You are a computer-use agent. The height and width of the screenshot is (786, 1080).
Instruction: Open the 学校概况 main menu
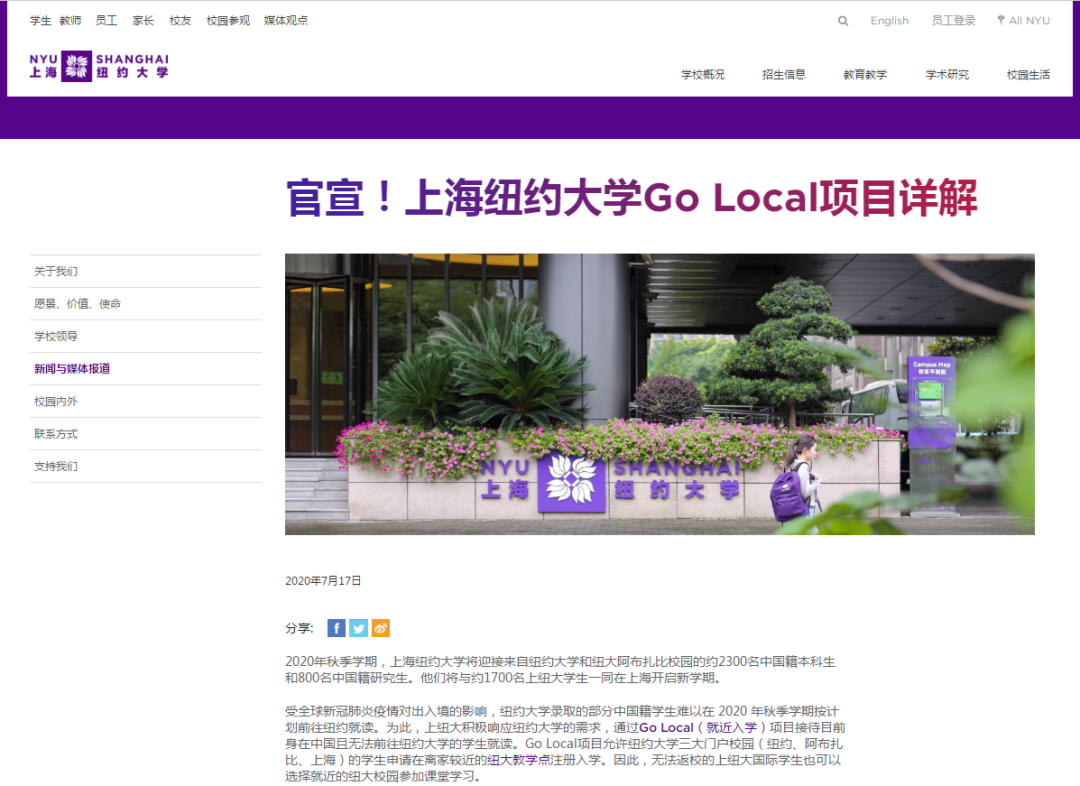click(703, 74)
